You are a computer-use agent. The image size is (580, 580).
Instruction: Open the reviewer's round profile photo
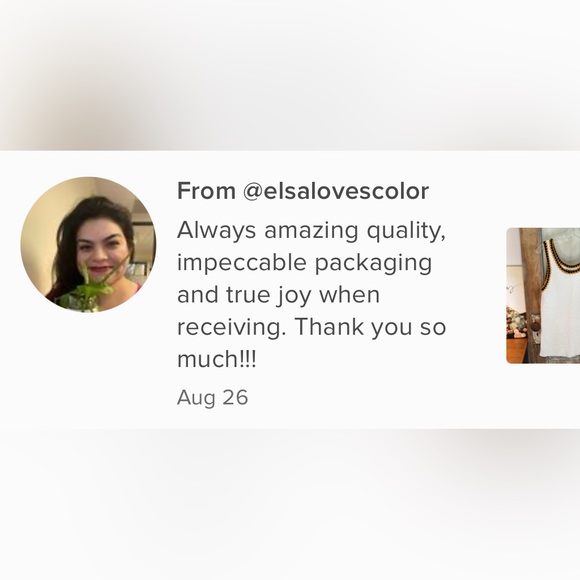[88, 245]
